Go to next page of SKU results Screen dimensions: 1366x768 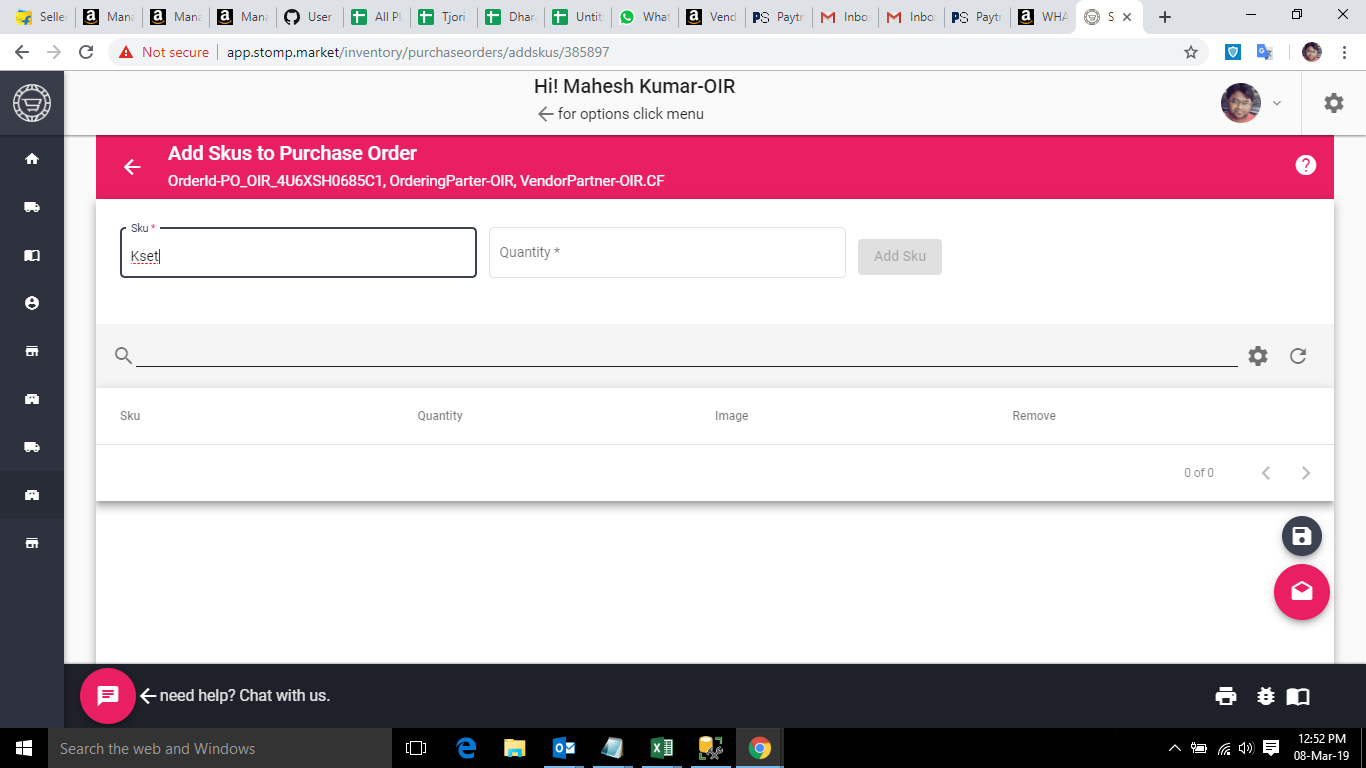[1306, 472]
